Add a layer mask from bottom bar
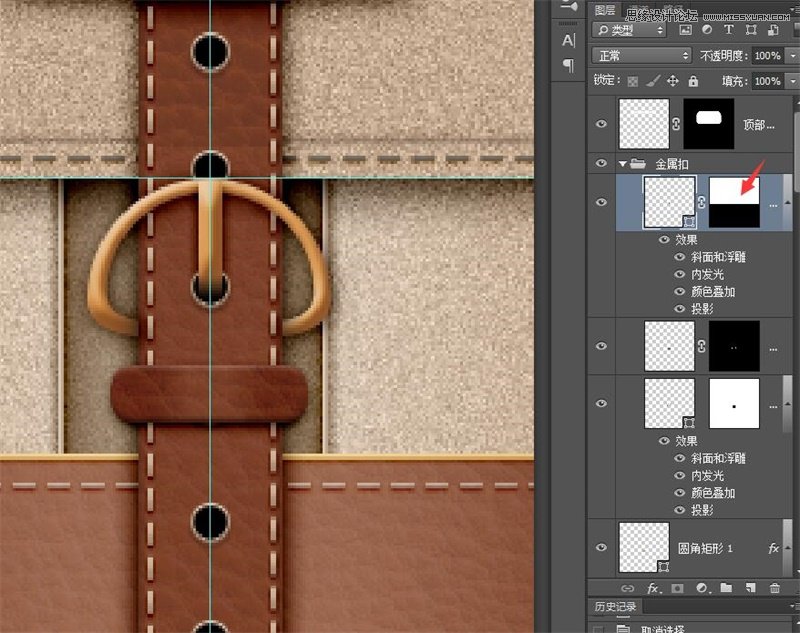This screenshot has width=800, height=633. click(677, 588)
